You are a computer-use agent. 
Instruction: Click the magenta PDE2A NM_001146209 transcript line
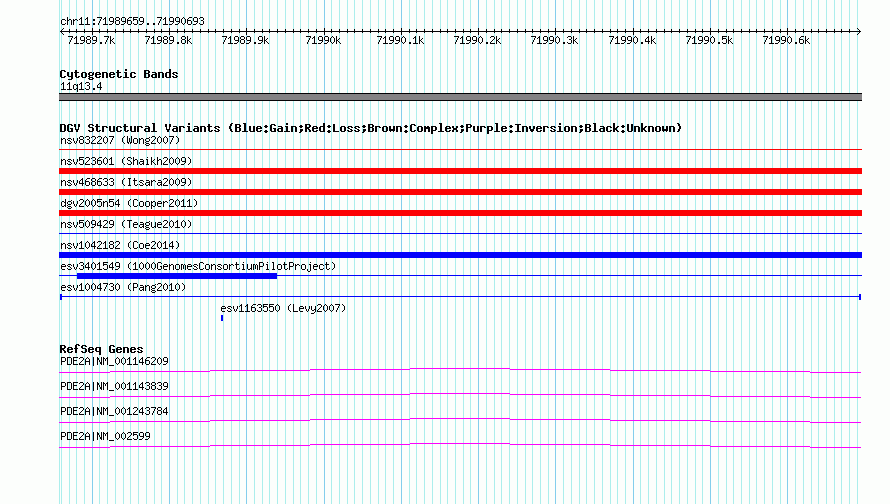[460, 371]
